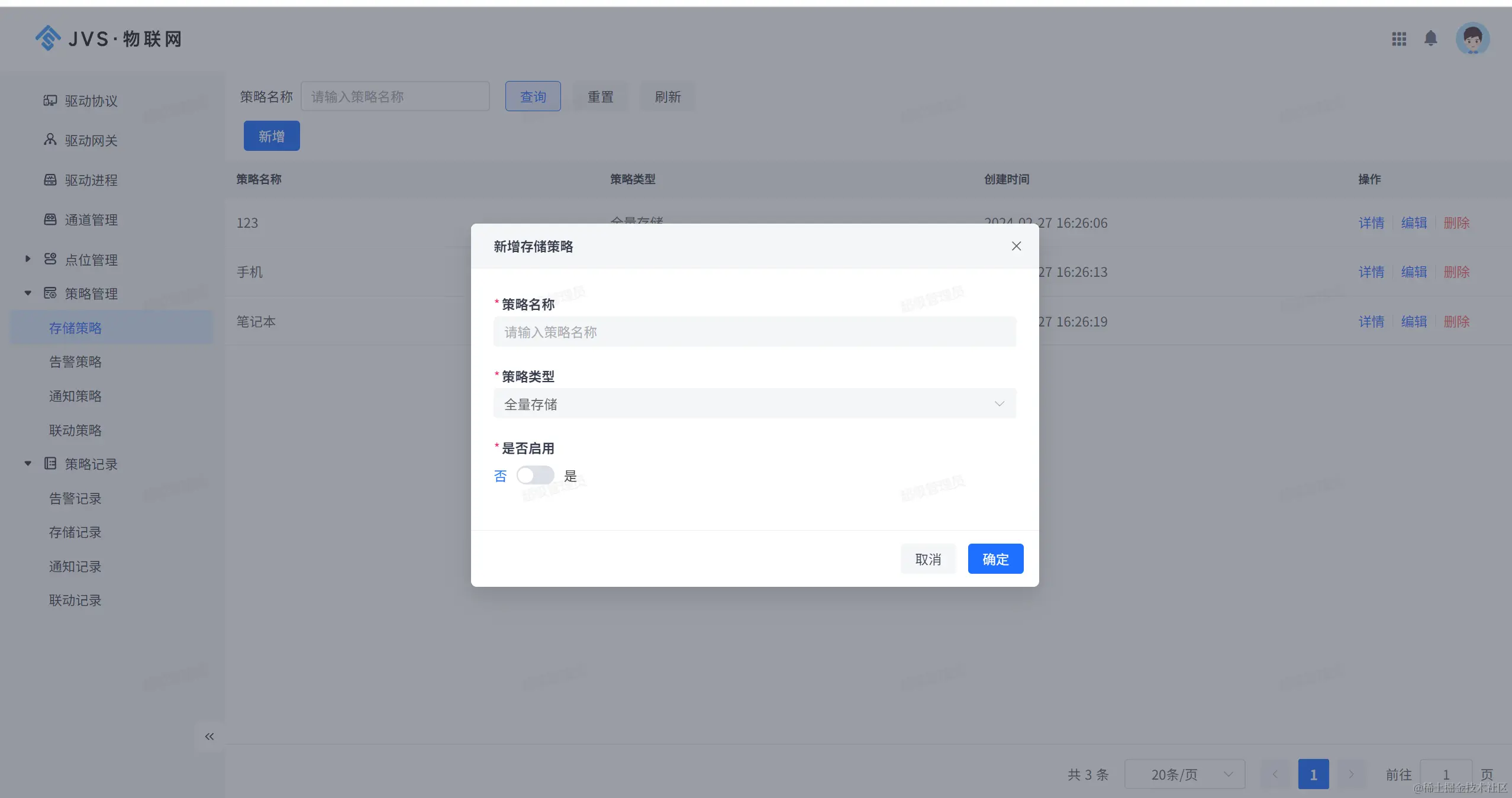Image resolution: width=1512 pixels, height=798 pixels.
Task: Collapse sidebar with the double-arrow icon
Action: pos(209,736)
